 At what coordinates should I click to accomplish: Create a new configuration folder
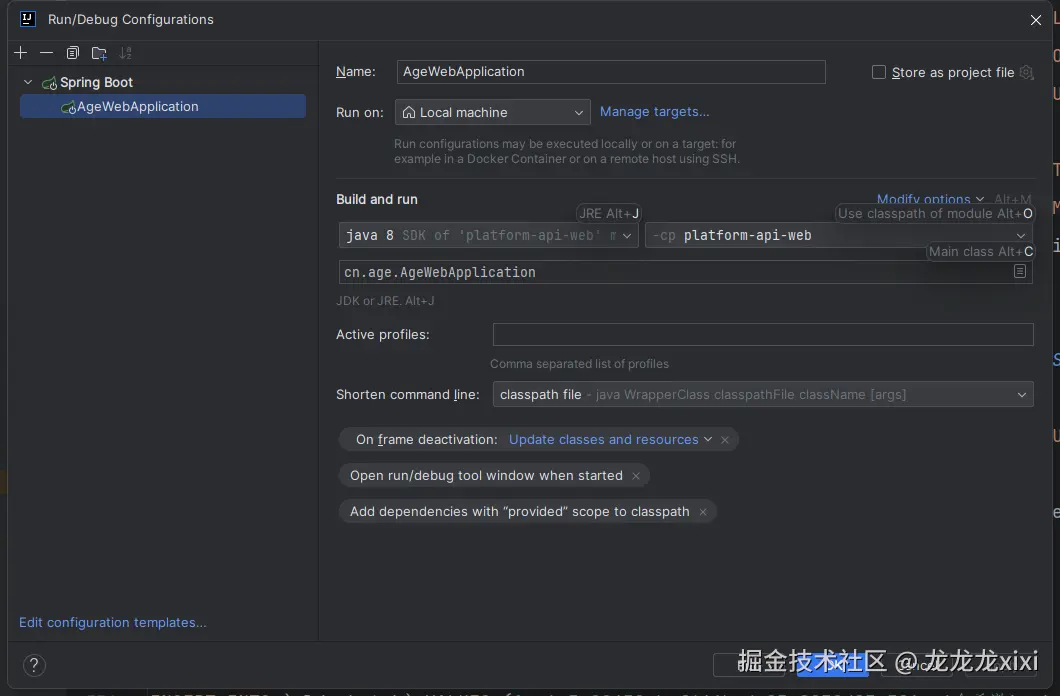[99, 53]
